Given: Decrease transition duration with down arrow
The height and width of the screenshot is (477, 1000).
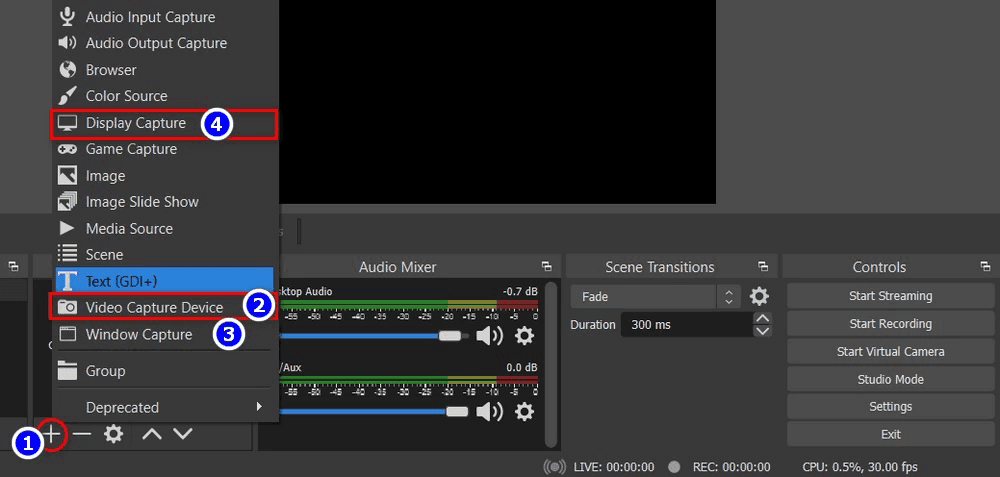Looking at the screenshot, I should pyautogui.click(x=762, y=331).
